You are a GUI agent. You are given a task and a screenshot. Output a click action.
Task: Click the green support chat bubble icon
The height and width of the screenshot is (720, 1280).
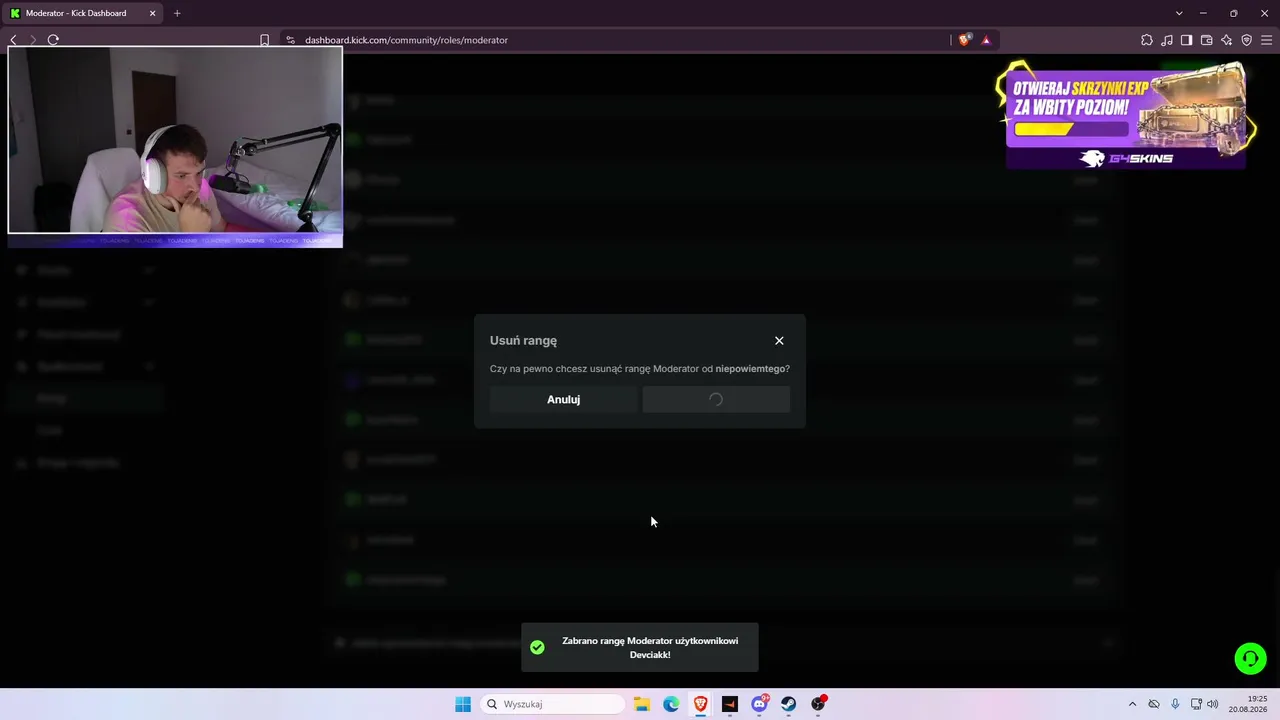coord(1250,658)
